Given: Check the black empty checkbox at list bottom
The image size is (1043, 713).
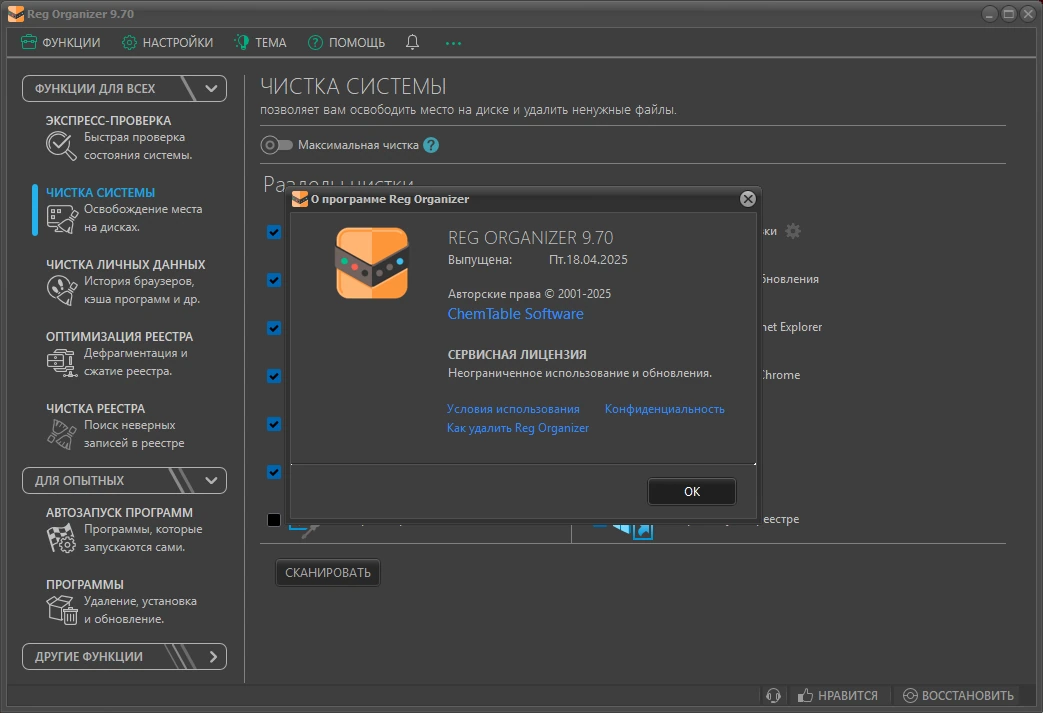Looking at the screenshot, I should tap(273, 520).
